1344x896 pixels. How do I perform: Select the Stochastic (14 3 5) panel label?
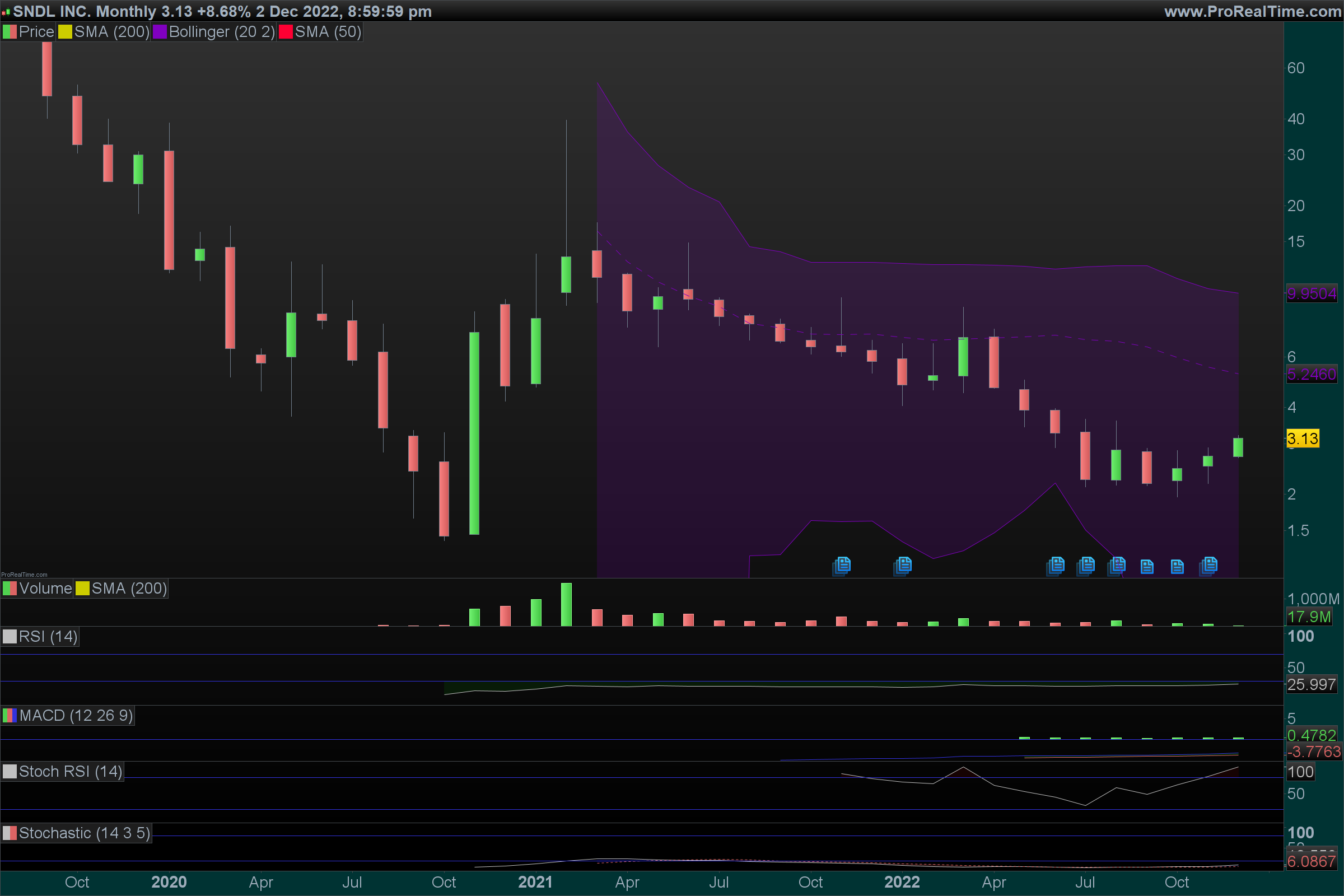pos(84,833)
